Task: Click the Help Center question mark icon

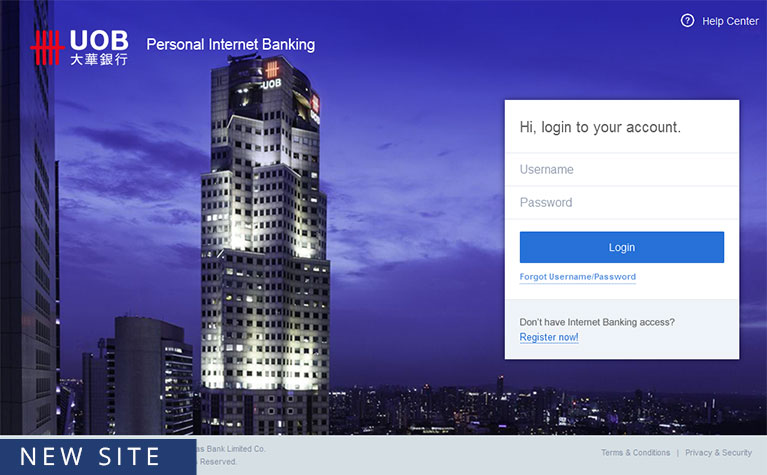Action: pos(687,21)
